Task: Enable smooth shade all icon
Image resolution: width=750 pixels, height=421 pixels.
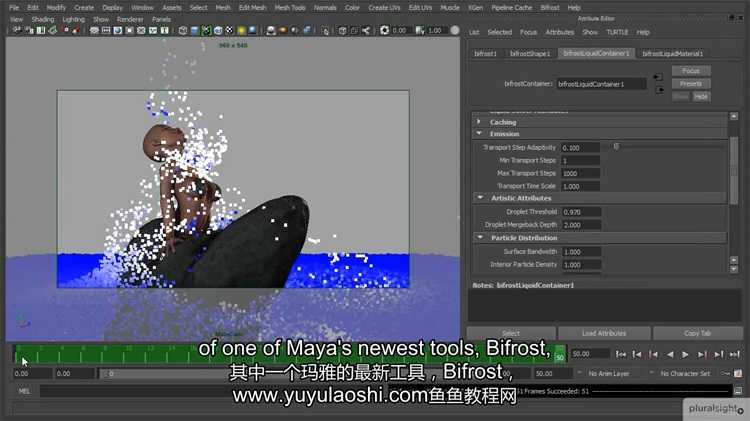Action: [x=194, y=31]
